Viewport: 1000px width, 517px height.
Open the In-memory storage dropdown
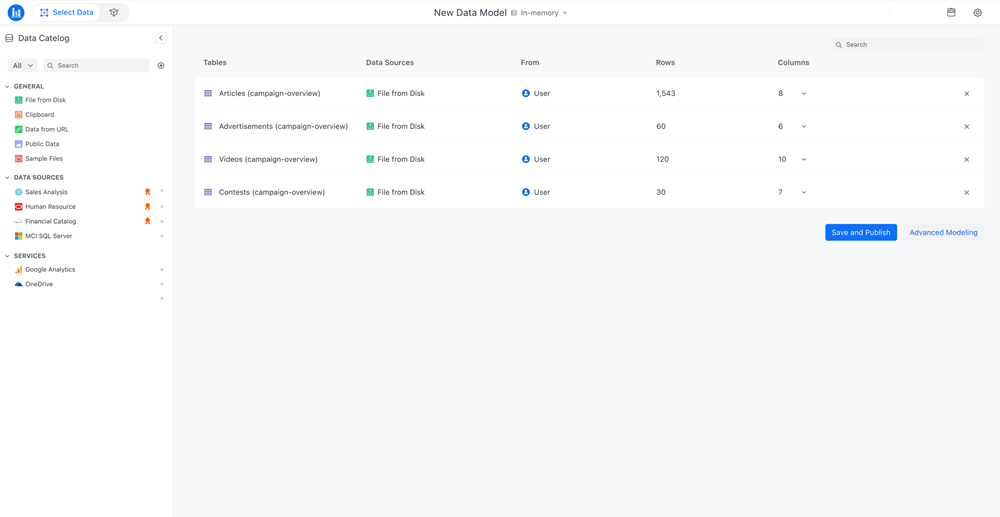click(x=544, y=13)
